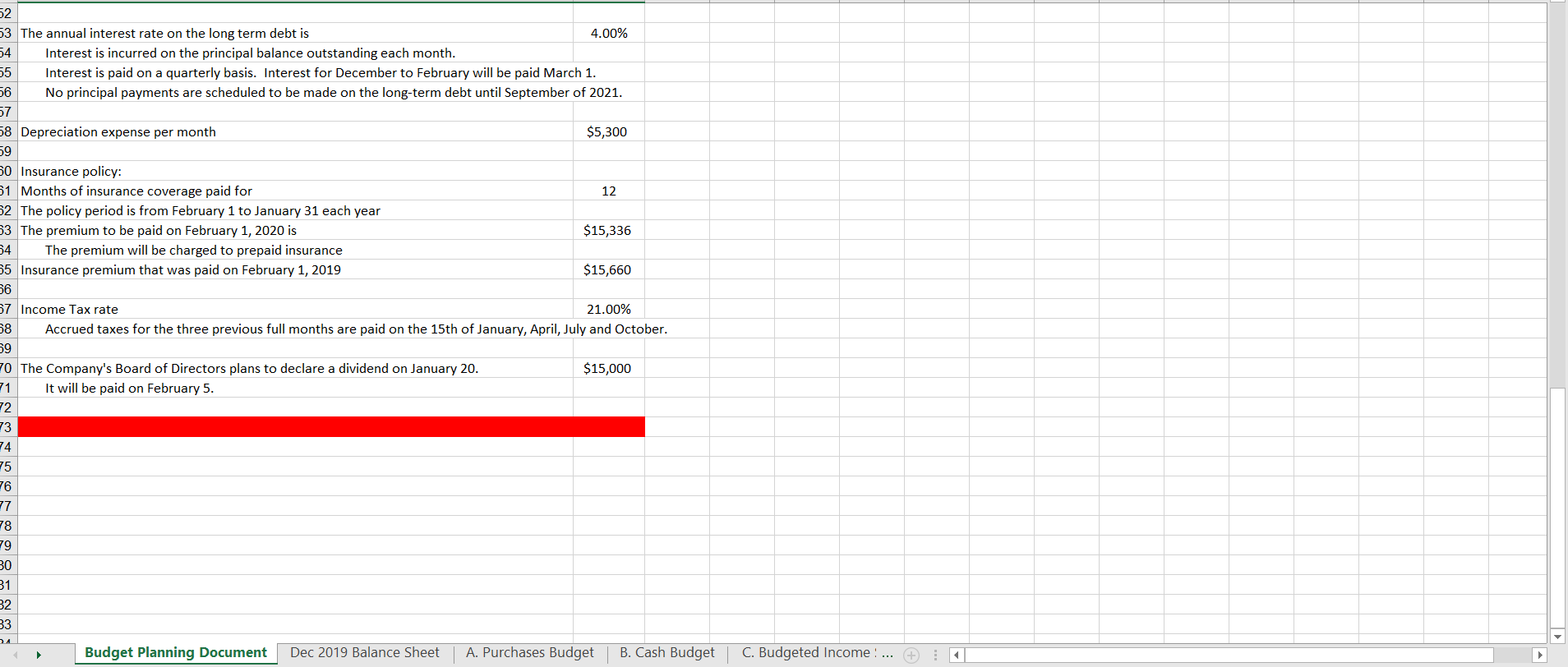
Task: Click vertical scrollbar down arrow
Action: (x=1557, y=637)
